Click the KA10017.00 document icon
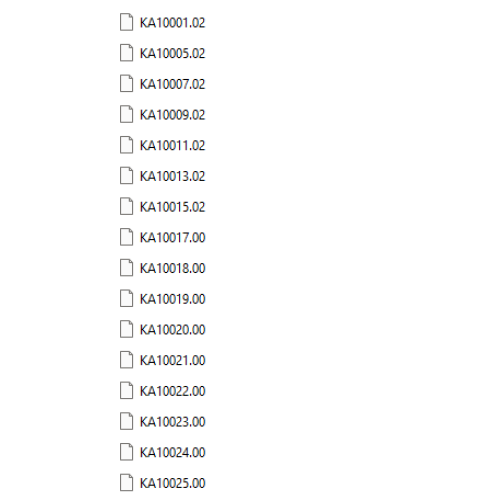Viewport: 500px width, 500px height. [x=126, y=237]
